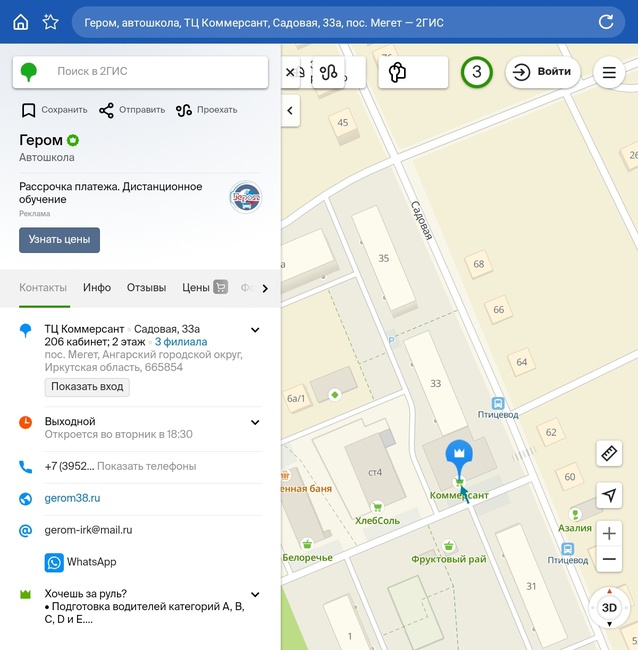The width and height of the screenshot is (638, 650).
Task: Locate me with navigation arrow button
Action: pyautogui.click(x=609, y=495)
